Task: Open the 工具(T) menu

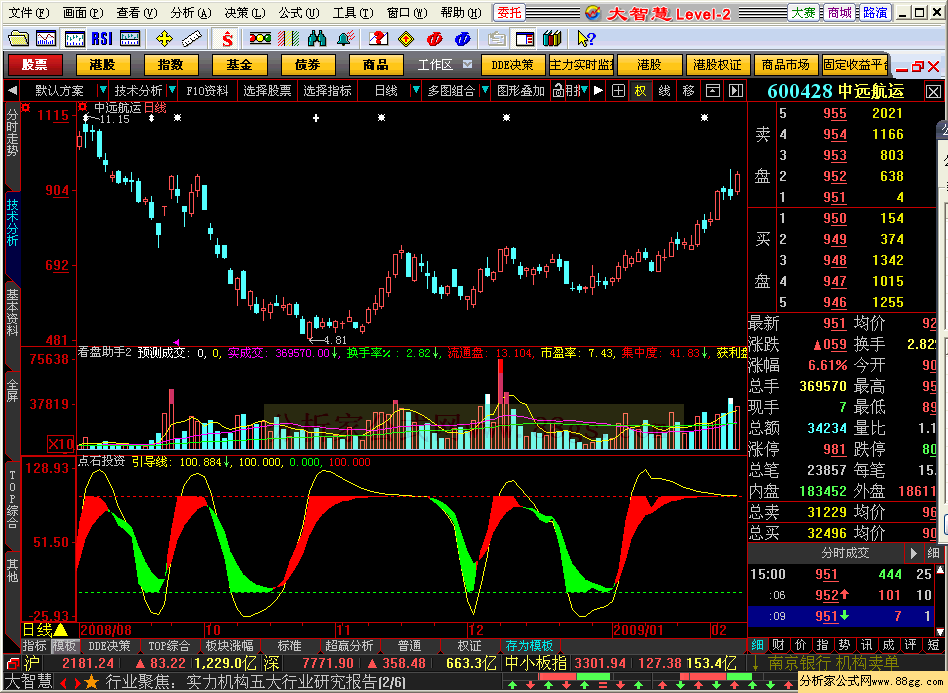Action: pyautogui.click(x=352, y=13)
